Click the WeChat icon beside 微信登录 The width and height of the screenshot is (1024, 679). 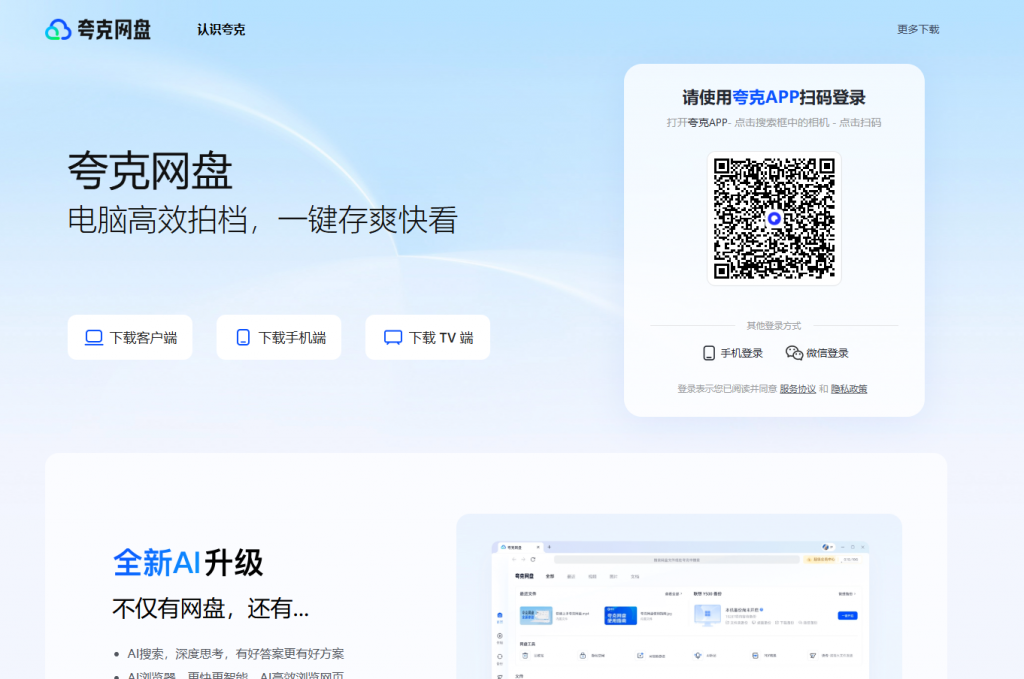click(x=793, y=352)
